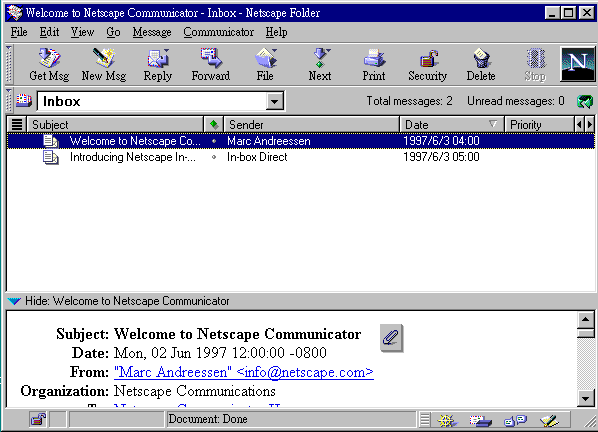Show previous columns with left arrow
This screenshot has width=598, height=432.
(579, 124)
